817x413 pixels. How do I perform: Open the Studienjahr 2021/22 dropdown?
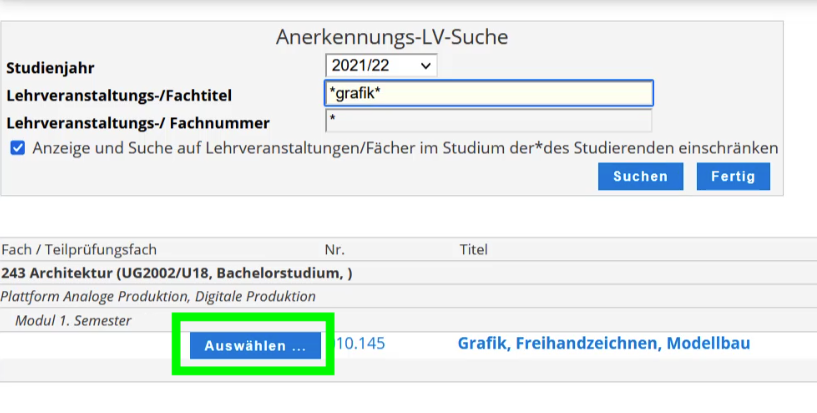click(x=381, y=66)
